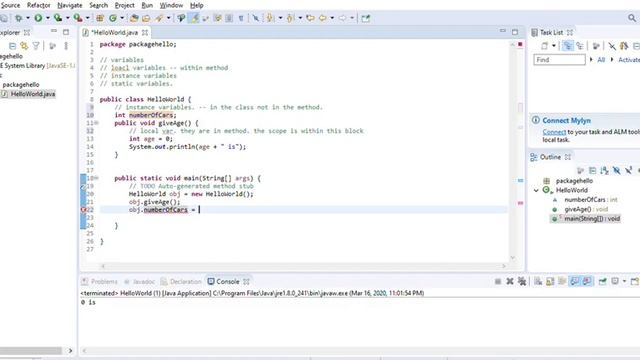Switch to the Declaration tab
Viewport: 640px width, 360px height.
181,282
